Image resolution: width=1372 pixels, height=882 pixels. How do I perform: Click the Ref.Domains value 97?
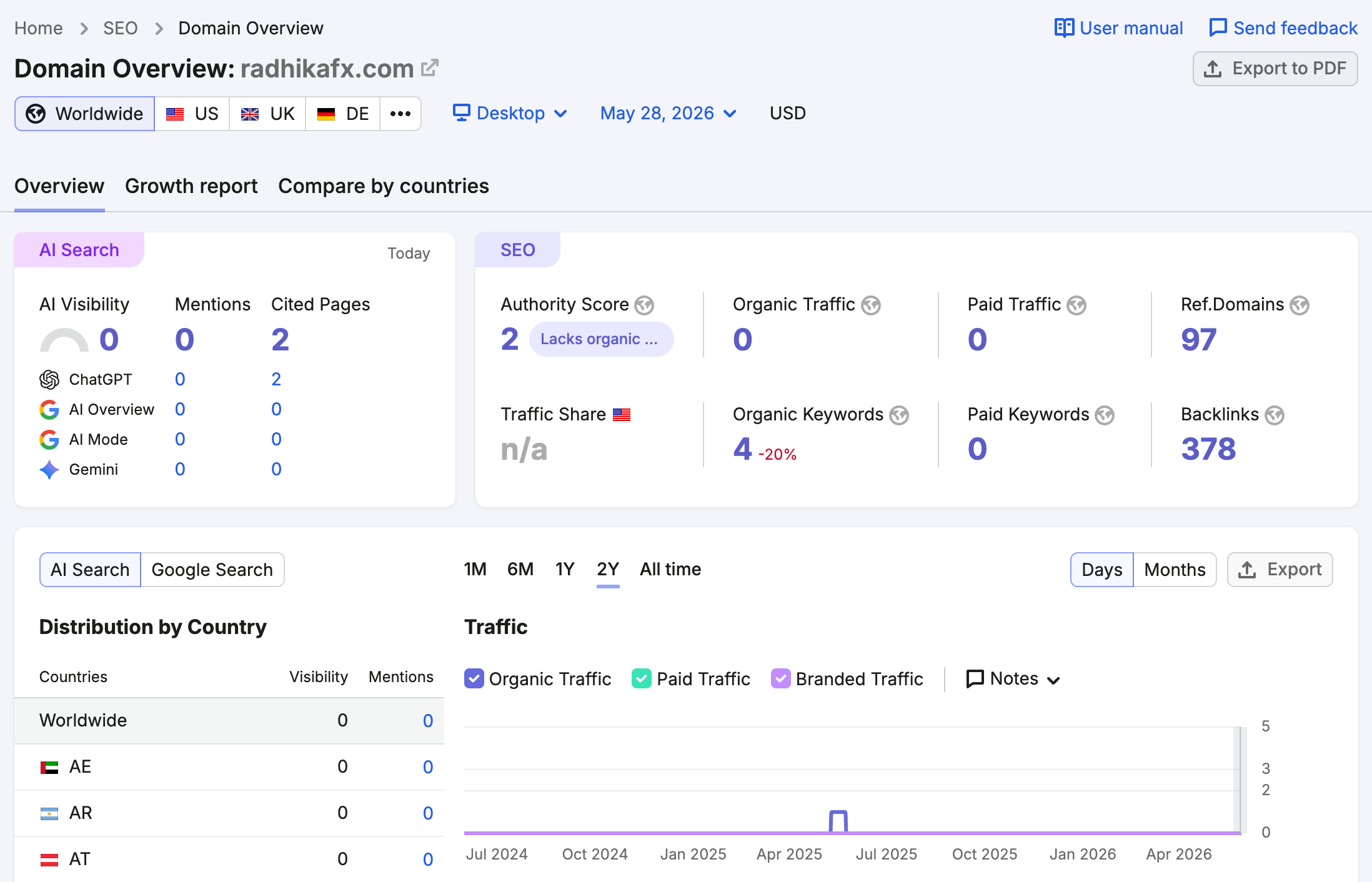tap(1198, 340)
